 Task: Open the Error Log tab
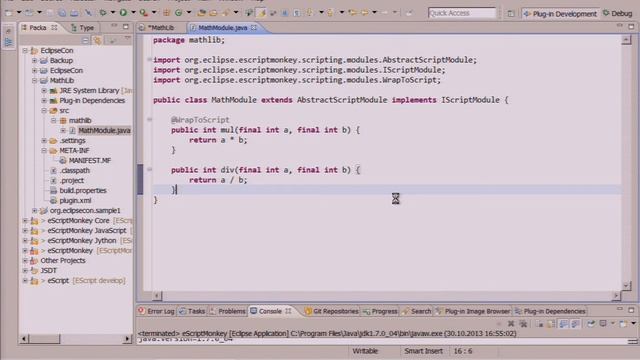tap(156, 311)
